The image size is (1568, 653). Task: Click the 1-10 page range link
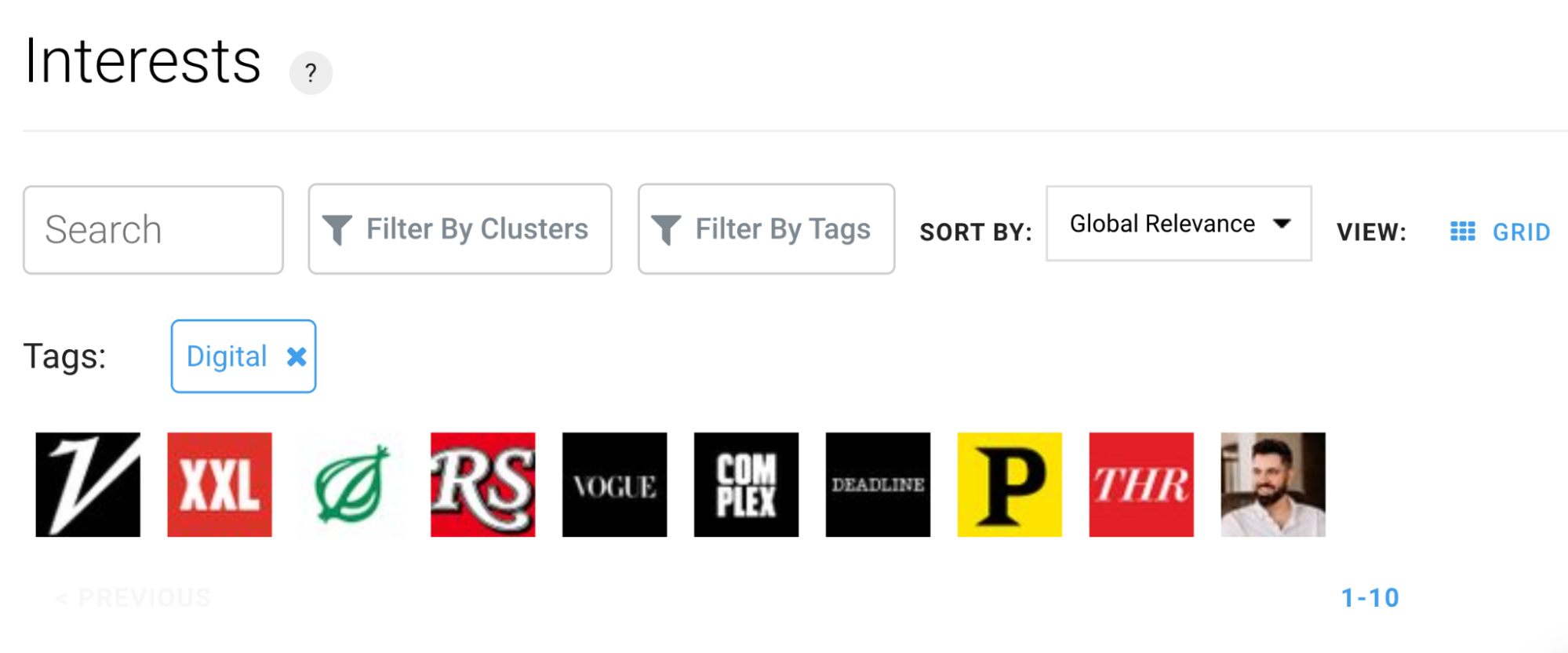(1370, 598)
